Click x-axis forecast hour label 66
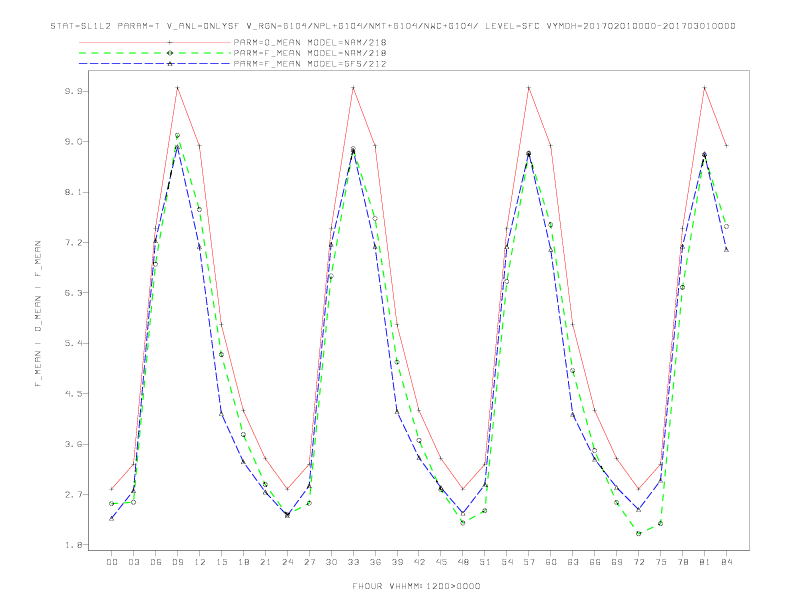This screenshot has width=792, height=612. 595,562
